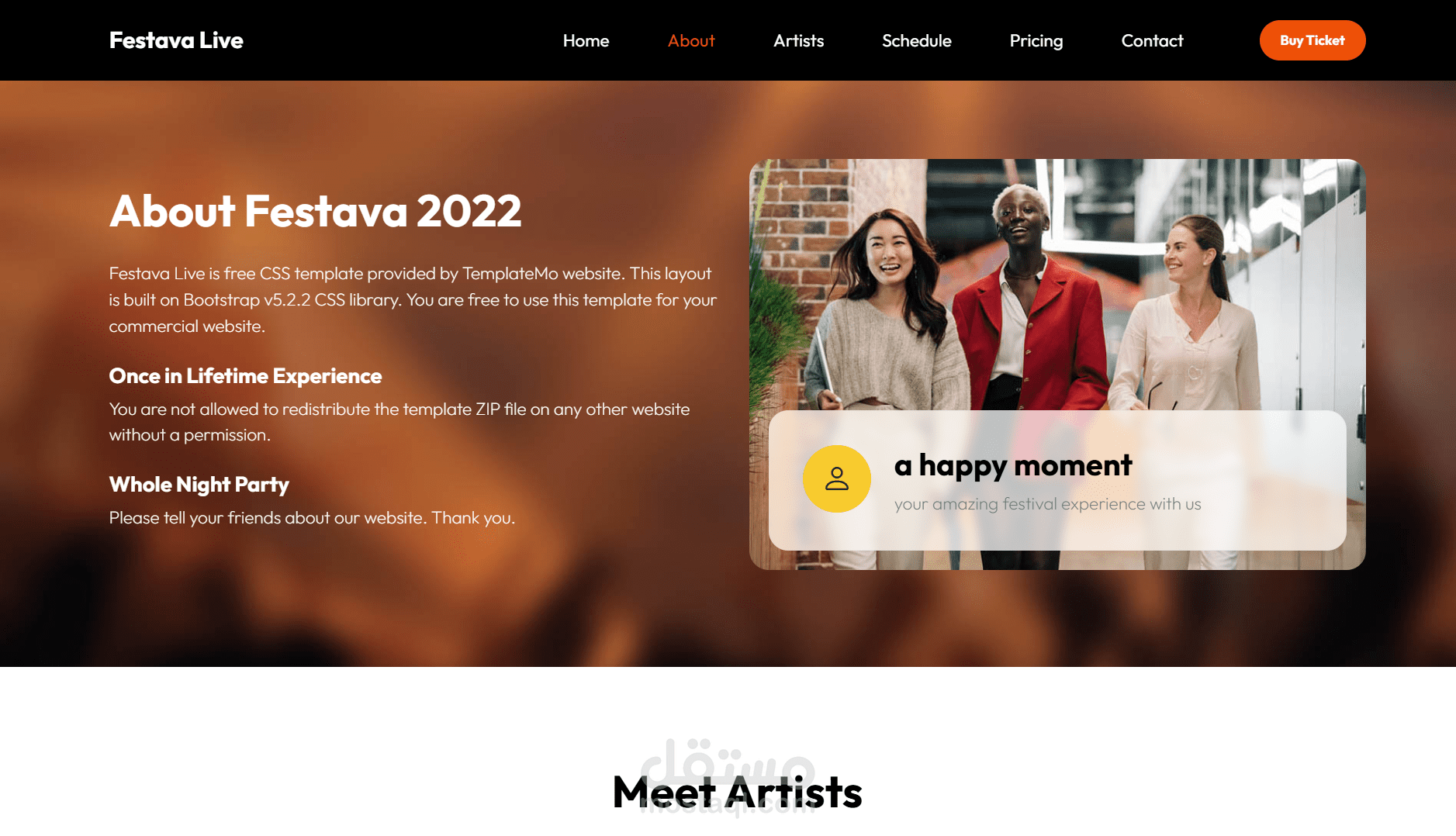Image resolution: width=1456 pixels, height=836 pixels.
Task: Click the redistribute permission paragraph
Action: 399,422
